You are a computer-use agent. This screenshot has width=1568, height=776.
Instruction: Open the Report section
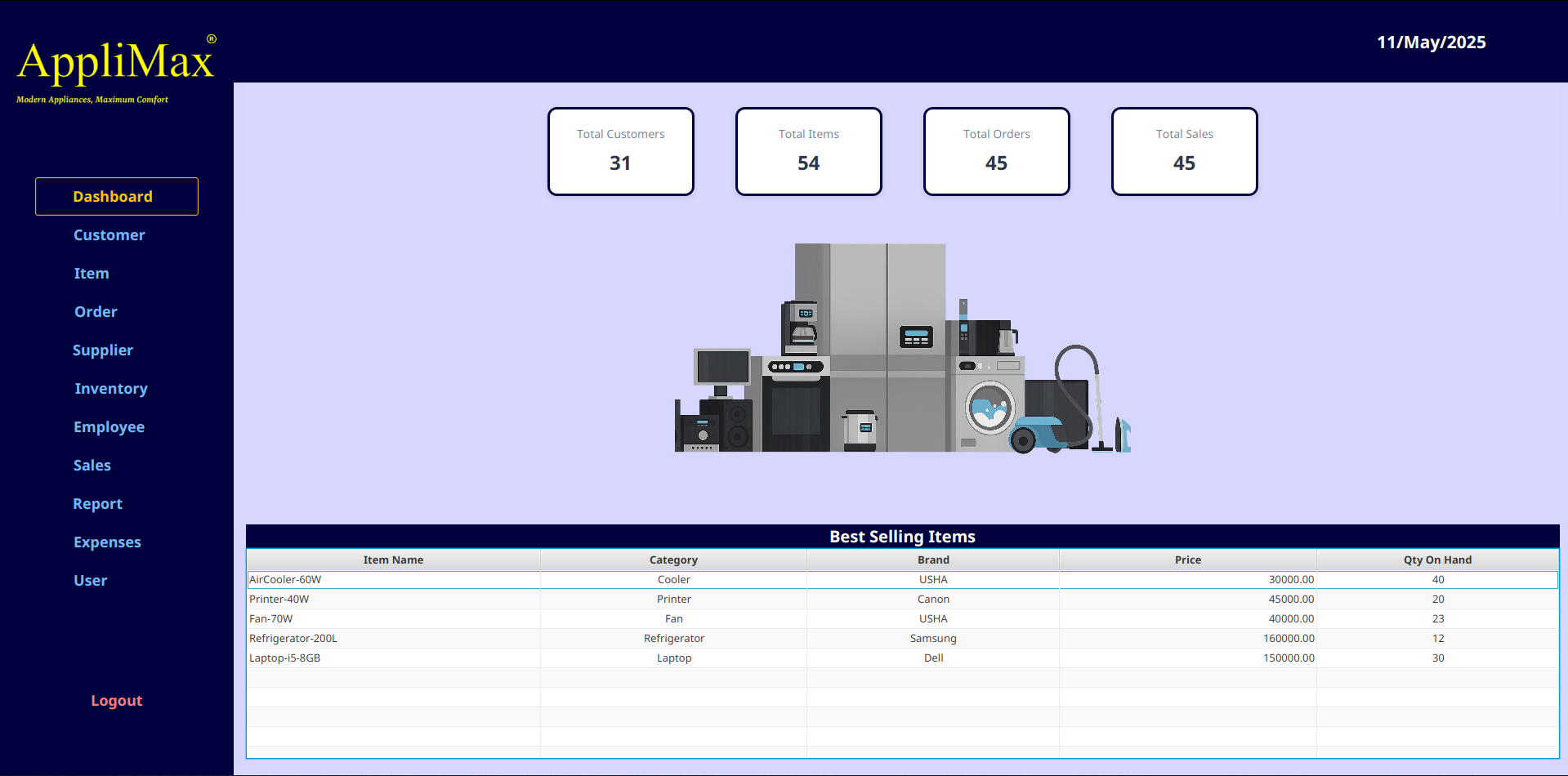pyautogui.click(x=97, y=503)
